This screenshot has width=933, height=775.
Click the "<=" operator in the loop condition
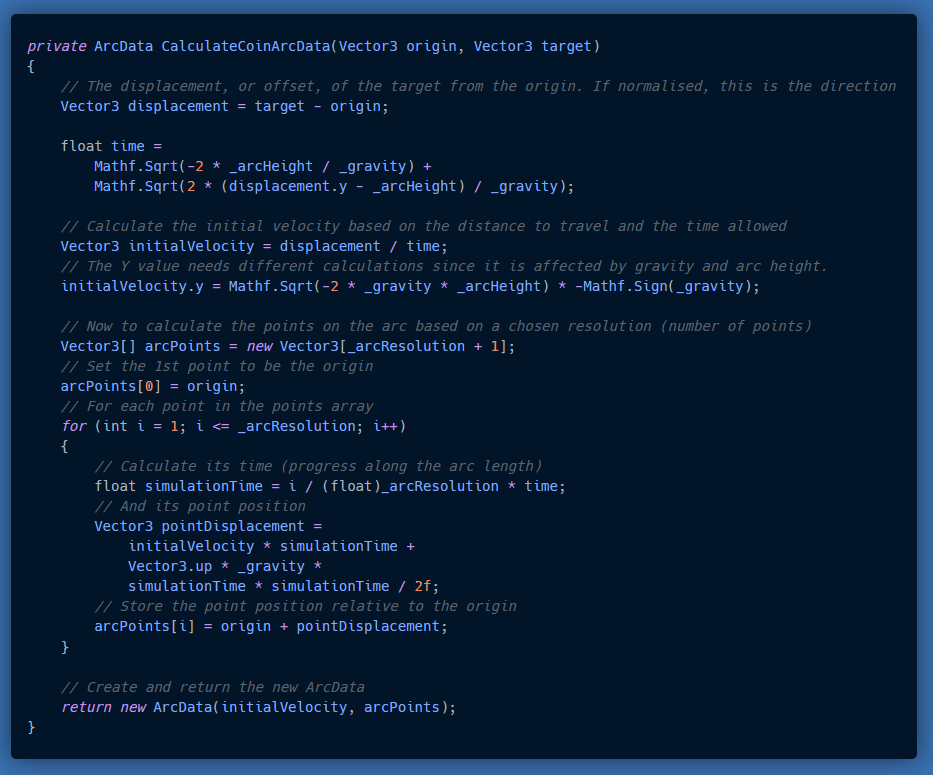(221, 427)
